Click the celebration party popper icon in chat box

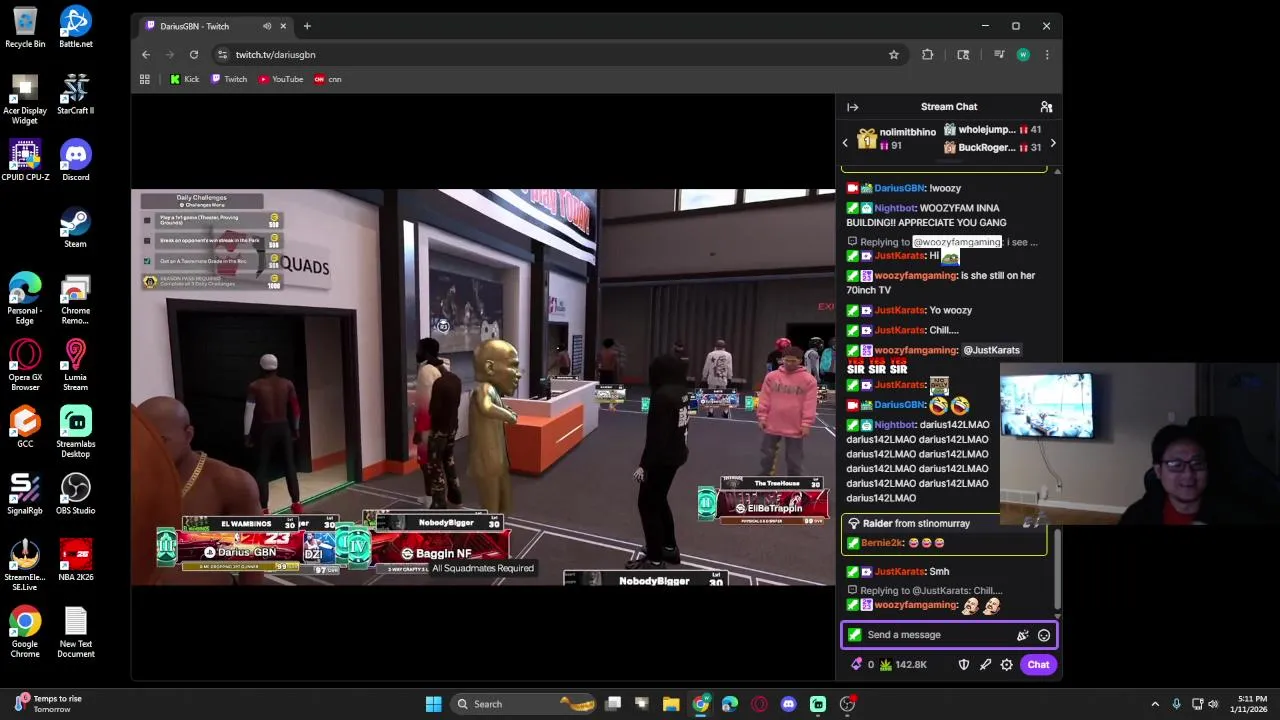(1022, 635)
